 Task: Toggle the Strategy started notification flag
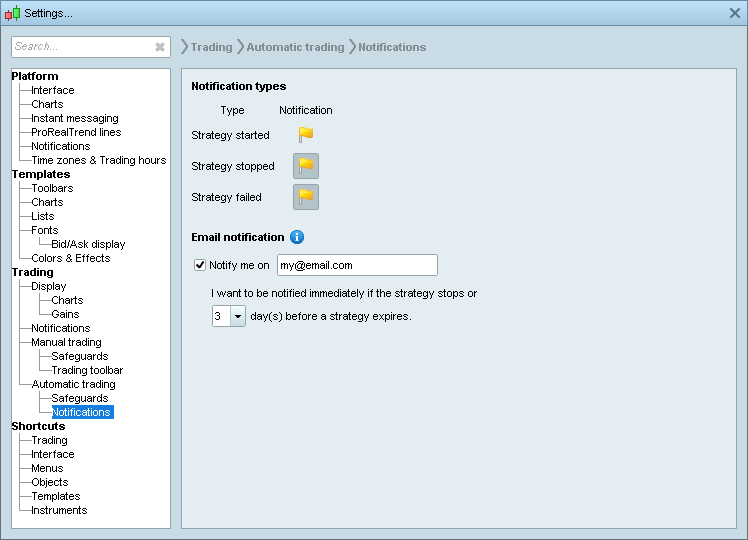click(306, 135)
